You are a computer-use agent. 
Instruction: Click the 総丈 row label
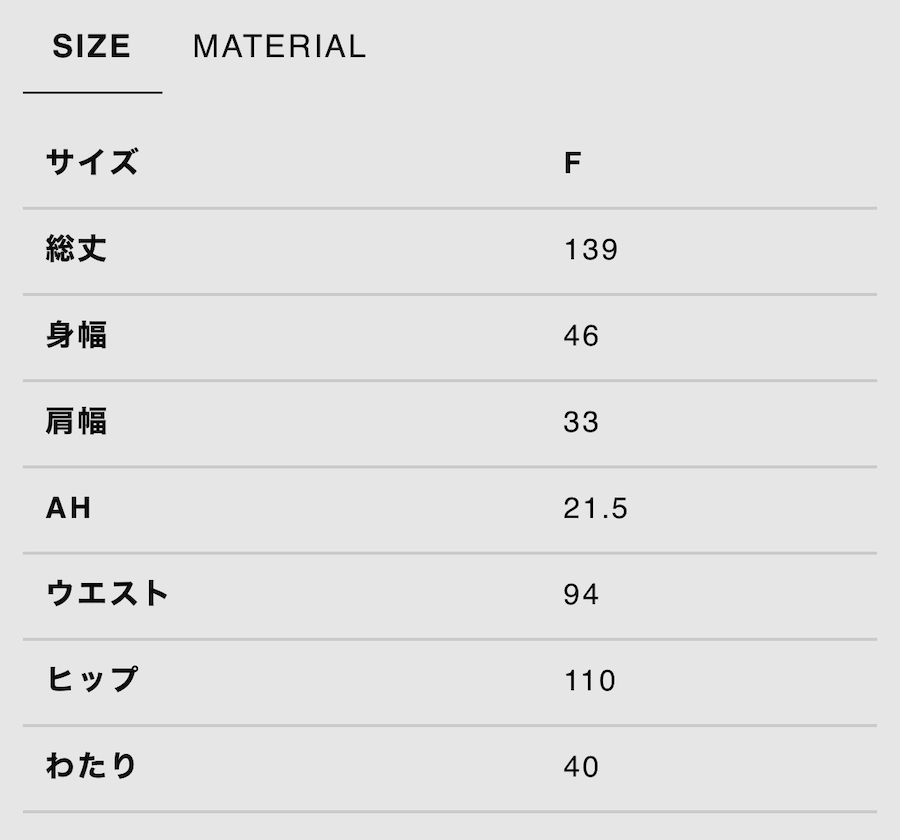tap(77, 249)
